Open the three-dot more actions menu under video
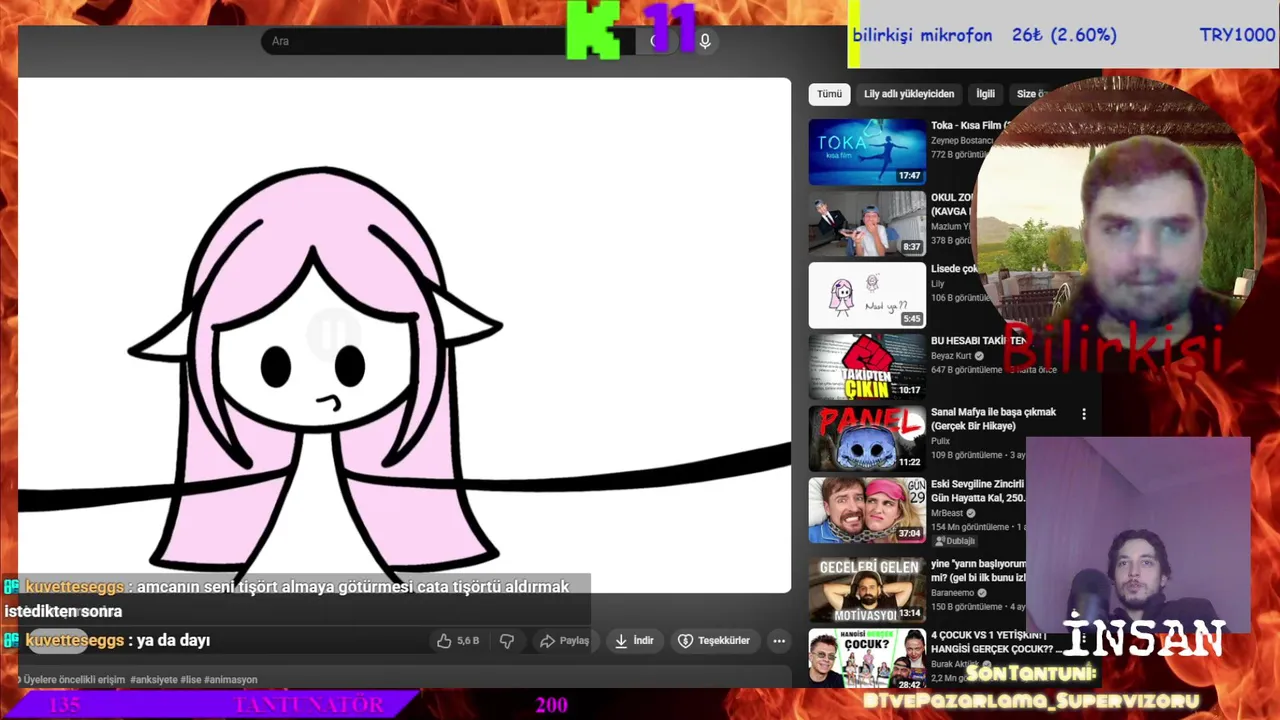Screen dimensions: 1280x720 (x=779, y=641)
